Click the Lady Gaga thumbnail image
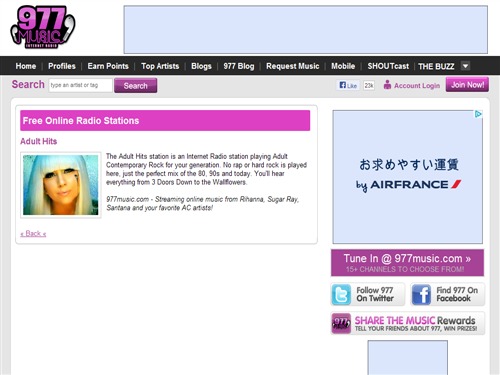The height and width of the screenshot is (375, 500). 61,185
